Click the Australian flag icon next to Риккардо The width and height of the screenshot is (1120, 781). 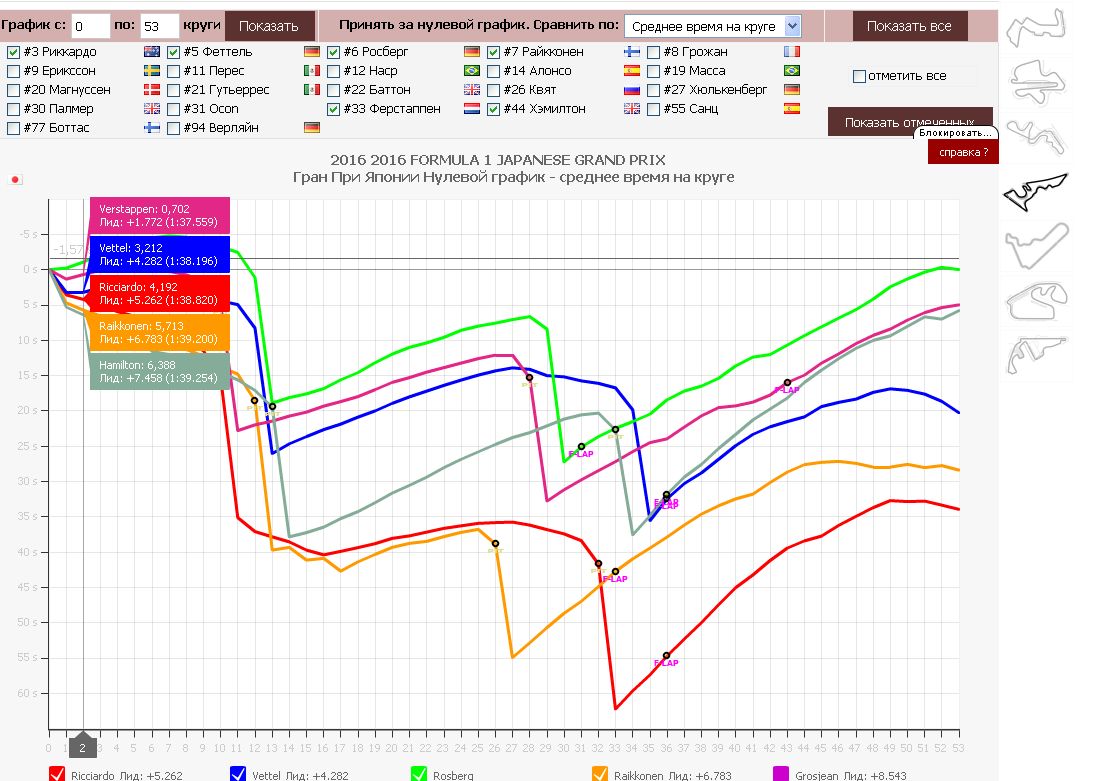151,51
